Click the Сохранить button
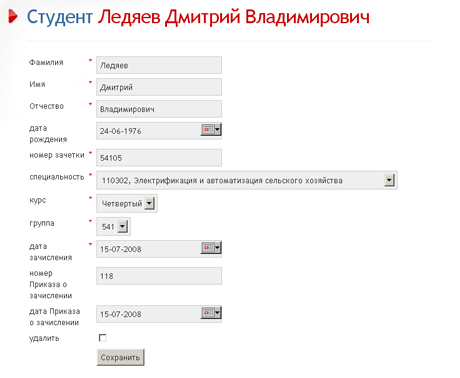Viewport: 460px width, 378px height. [121, 357]
